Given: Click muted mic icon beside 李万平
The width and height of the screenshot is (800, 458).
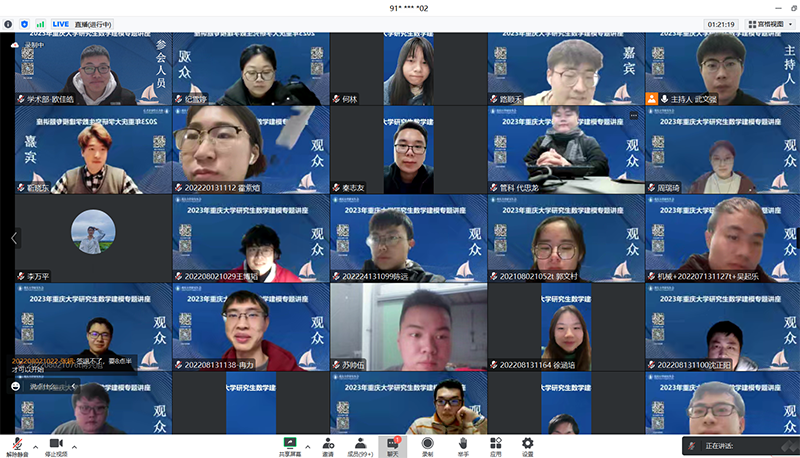Looking at the screenshot, I should coord(21,276).
